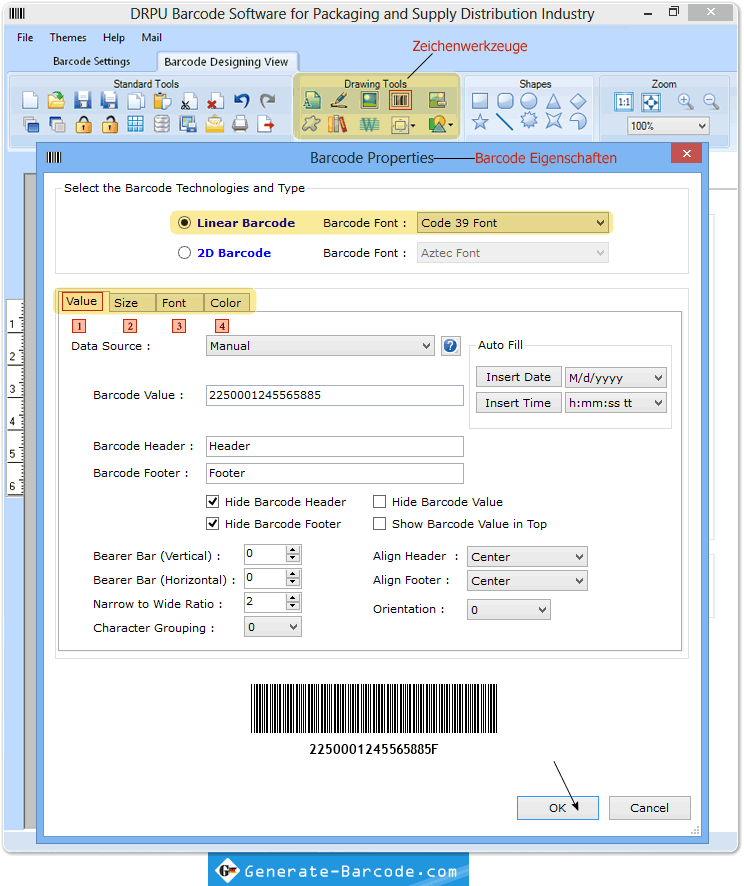Screen dimensions: 744x886
Task: Open email envelope tool in Standard Tools
Action: (215, 124)
